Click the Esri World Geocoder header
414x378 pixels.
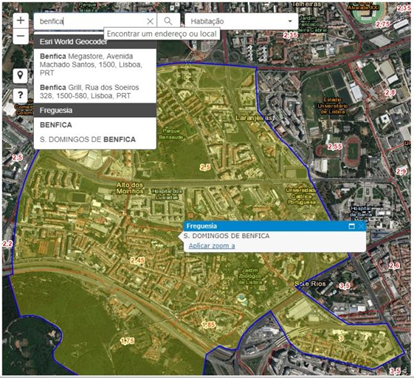[x=95, y=42]
